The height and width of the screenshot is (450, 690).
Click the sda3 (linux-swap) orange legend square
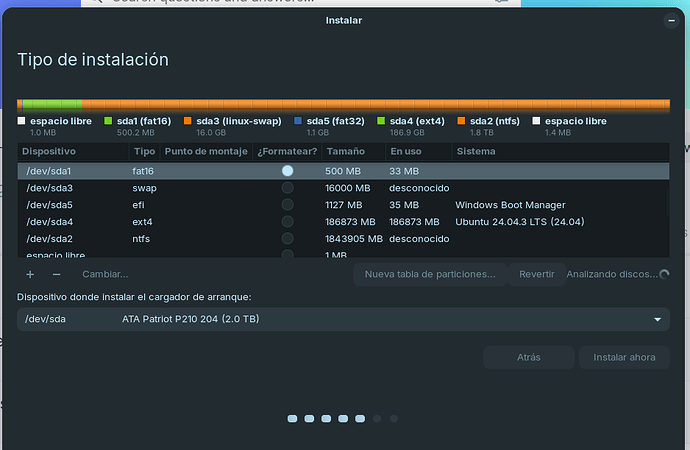coord(188,121)
